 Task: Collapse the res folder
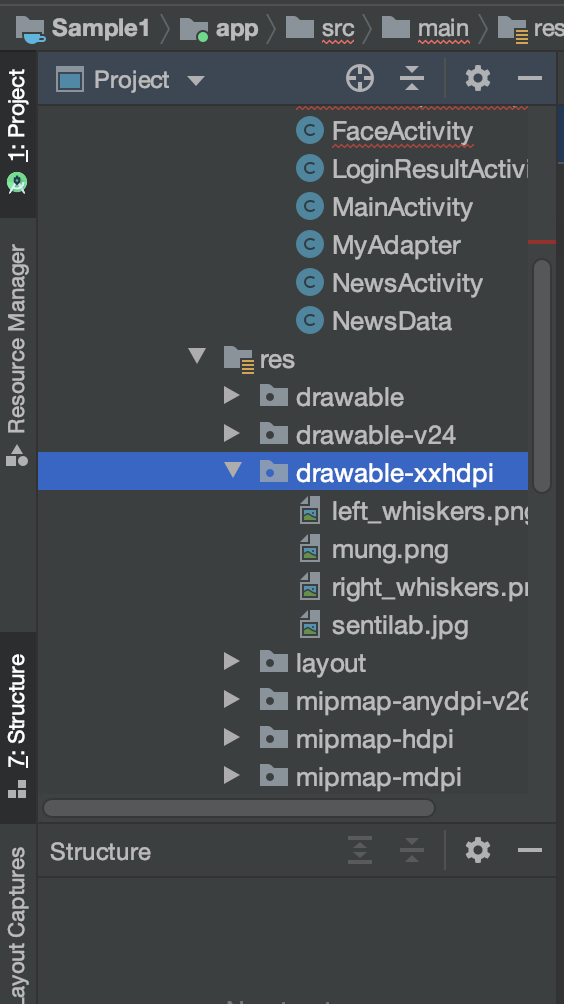click(197, 356)
